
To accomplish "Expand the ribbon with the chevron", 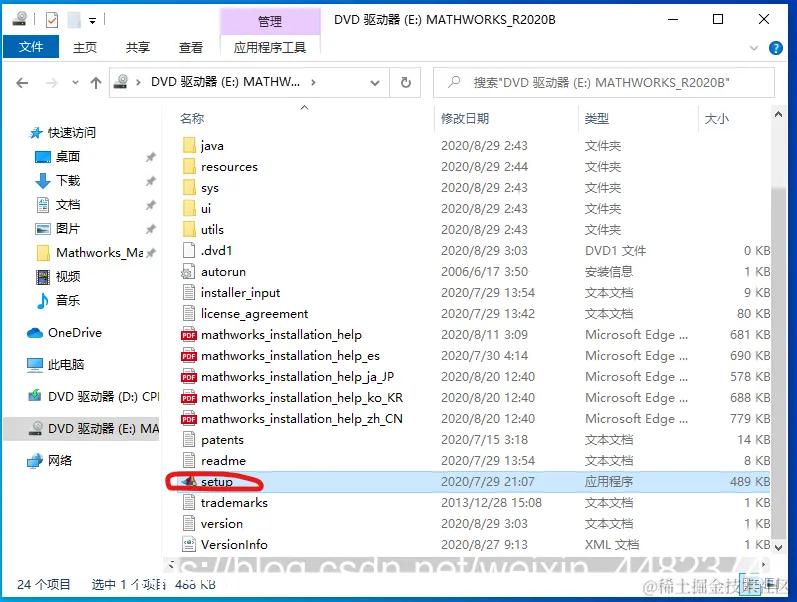I will pyautogui.click(x=754, y=48).
